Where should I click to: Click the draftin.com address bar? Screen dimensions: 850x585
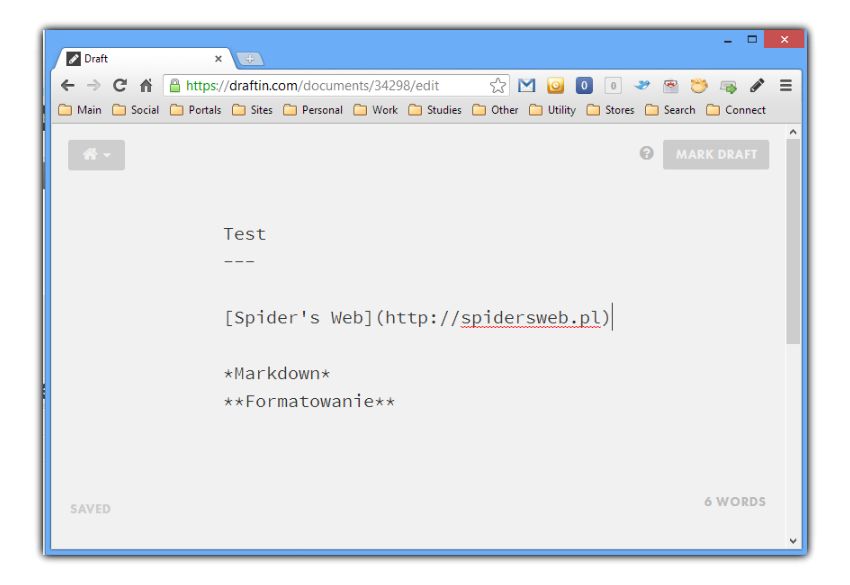[336, 86]
